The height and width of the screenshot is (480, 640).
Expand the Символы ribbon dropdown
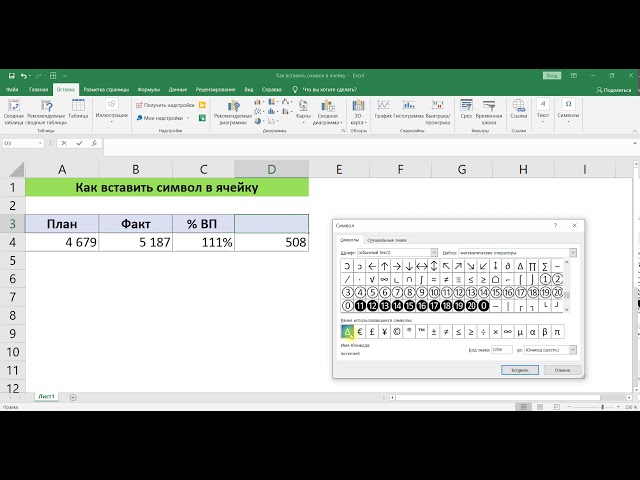[x=568, y=110]
